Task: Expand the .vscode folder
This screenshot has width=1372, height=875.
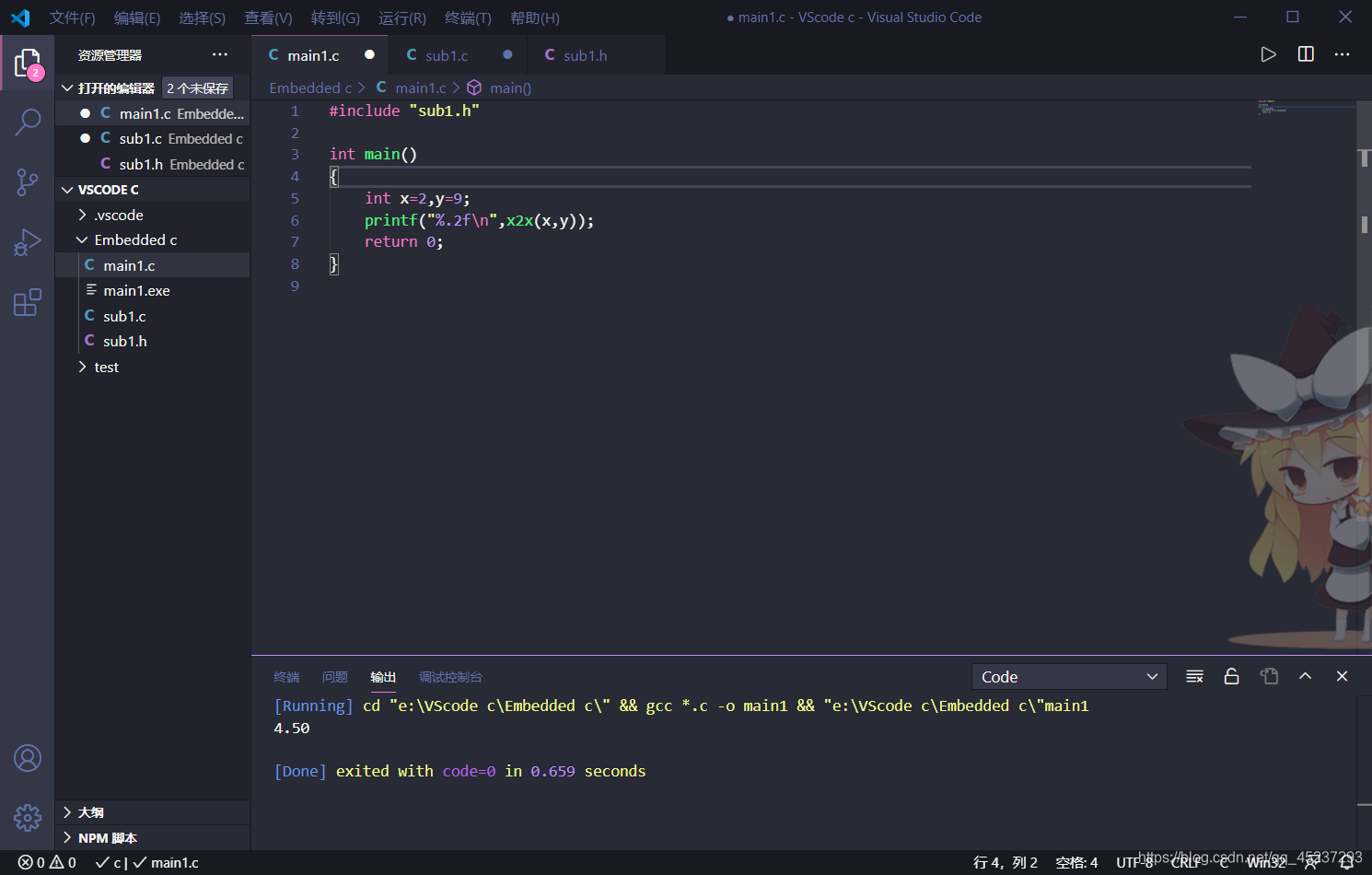Action: (153, 215)
